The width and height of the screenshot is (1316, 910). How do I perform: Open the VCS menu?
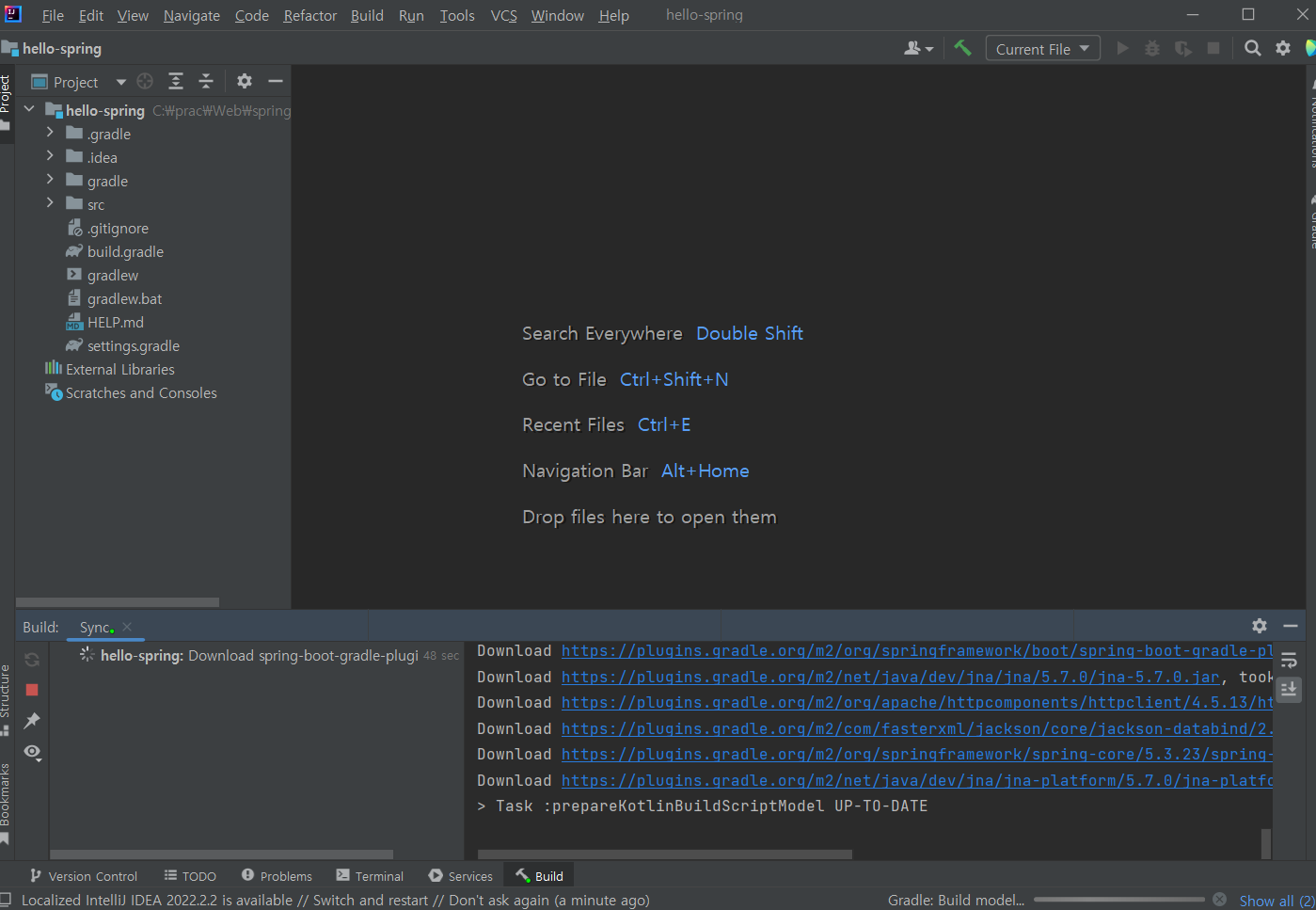(x=504, y=16)
